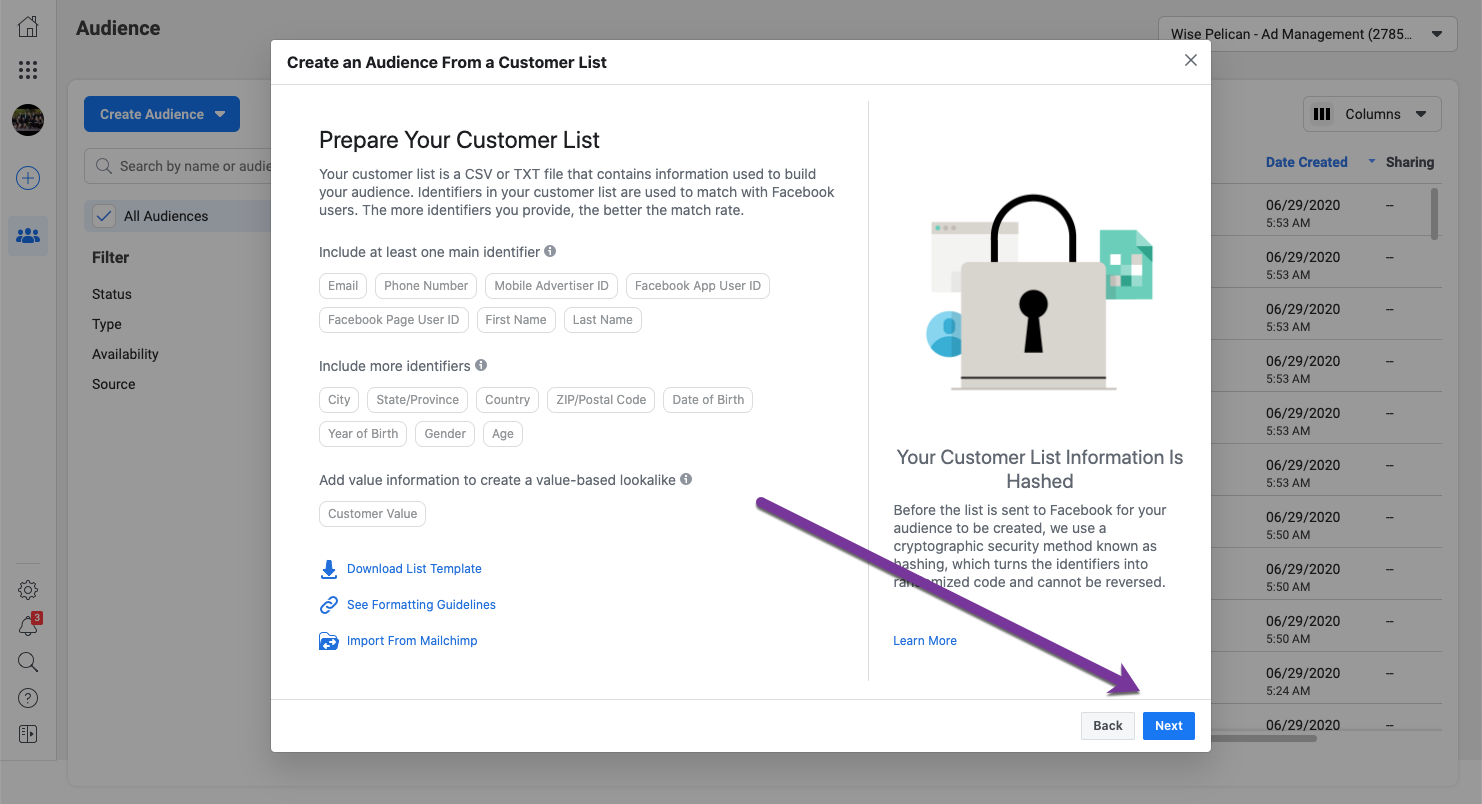The image size is (1482, 804).
Task: Click the Audiences people icon
Action: click(x=28, y=236)
